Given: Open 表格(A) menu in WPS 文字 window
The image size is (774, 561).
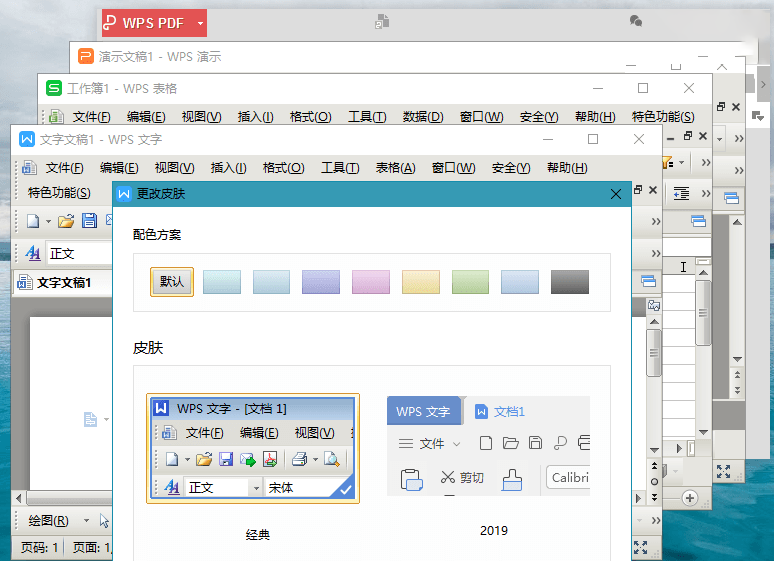Looking at the screenshot, I should [x=395, y=168].
